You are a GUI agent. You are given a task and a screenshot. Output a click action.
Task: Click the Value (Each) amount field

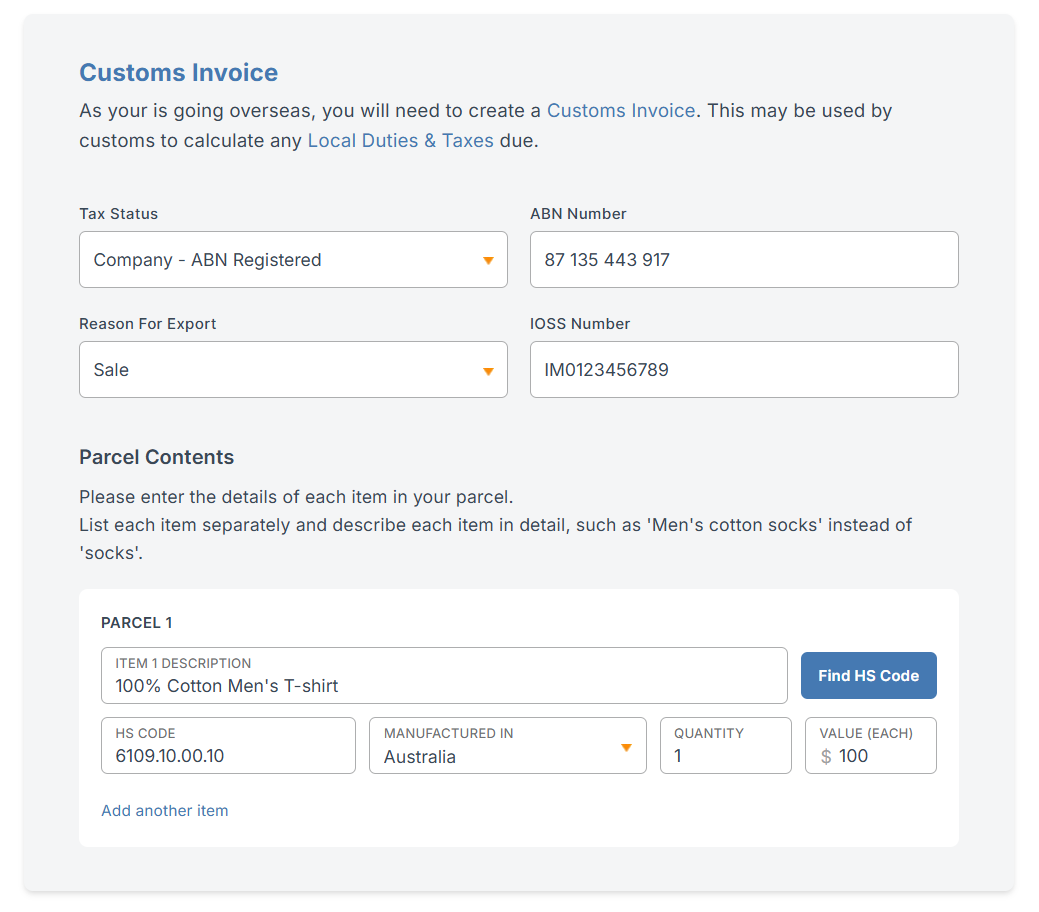[x=880, y=756]
